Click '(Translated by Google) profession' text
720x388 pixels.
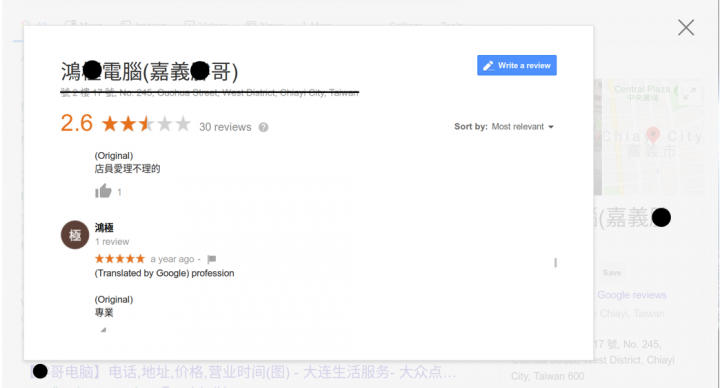pyautogui.click(x=164, y=273)
